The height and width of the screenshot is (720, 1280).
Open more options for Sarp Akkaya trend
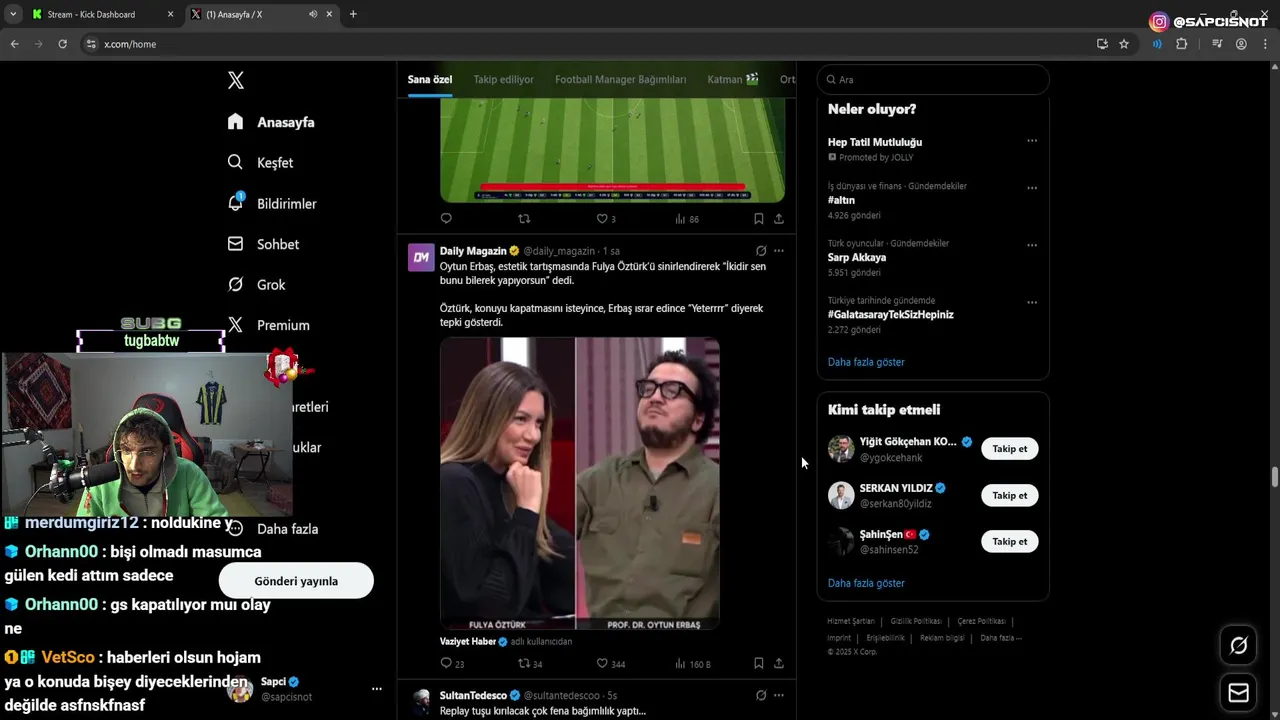[x=1032, y=245]
